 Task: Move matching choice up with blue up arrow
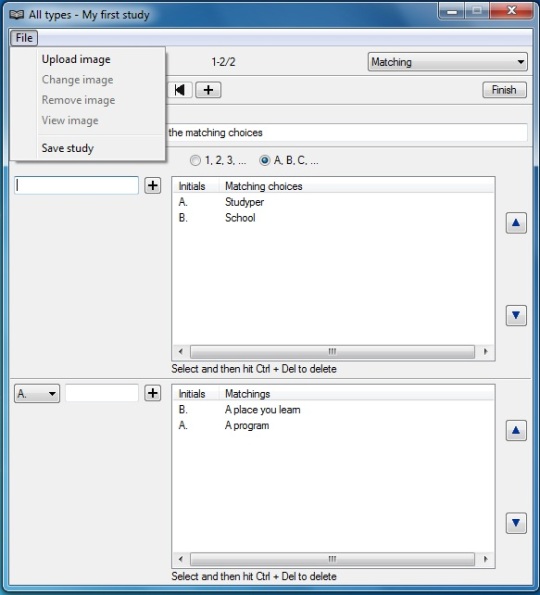tap(516, 223)
